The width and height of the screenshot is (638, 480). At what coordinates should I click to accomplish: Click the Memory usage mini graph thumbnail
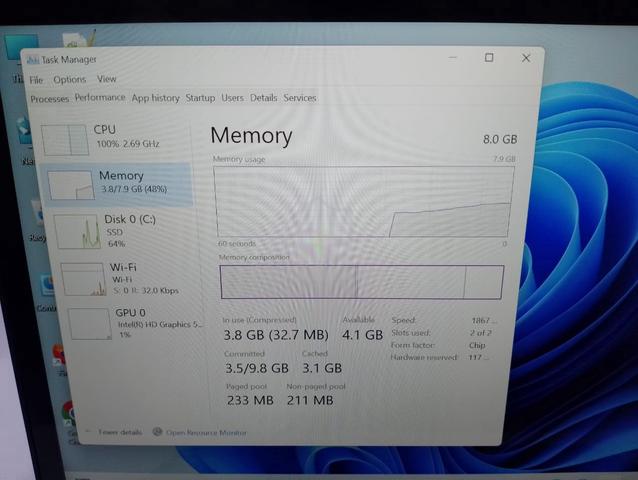point(71,185)
